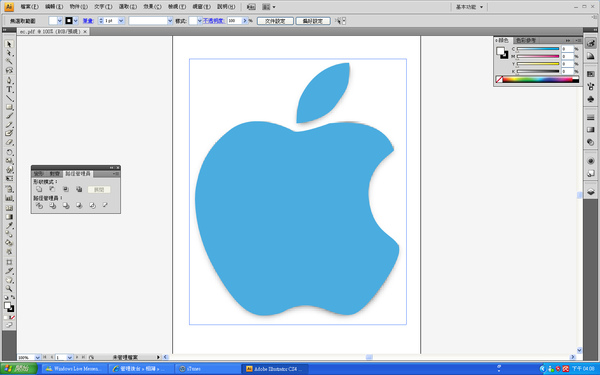
Task: Click the Preferences button in control bar
Action: click(313, 21)
